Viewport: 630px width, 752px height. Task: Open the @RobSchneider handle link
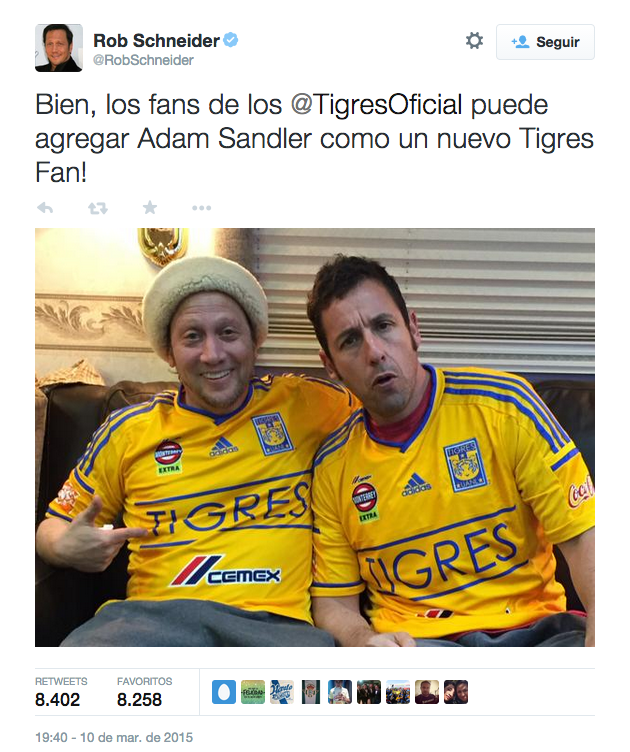click(143, 60)
